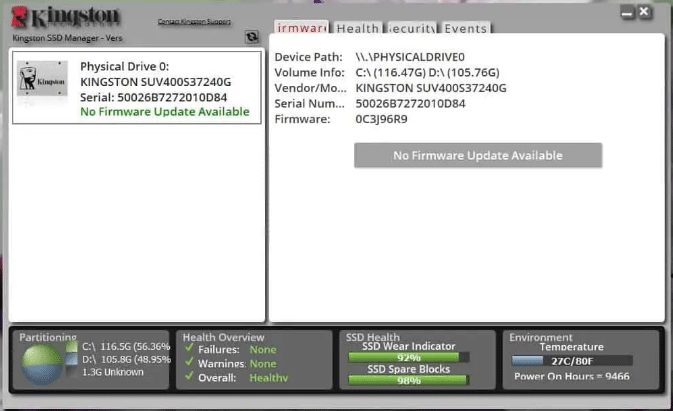Select Physical Drive 0 entry
The width and height of the screenshot is (673, 411).
click(x=136, y=88)
